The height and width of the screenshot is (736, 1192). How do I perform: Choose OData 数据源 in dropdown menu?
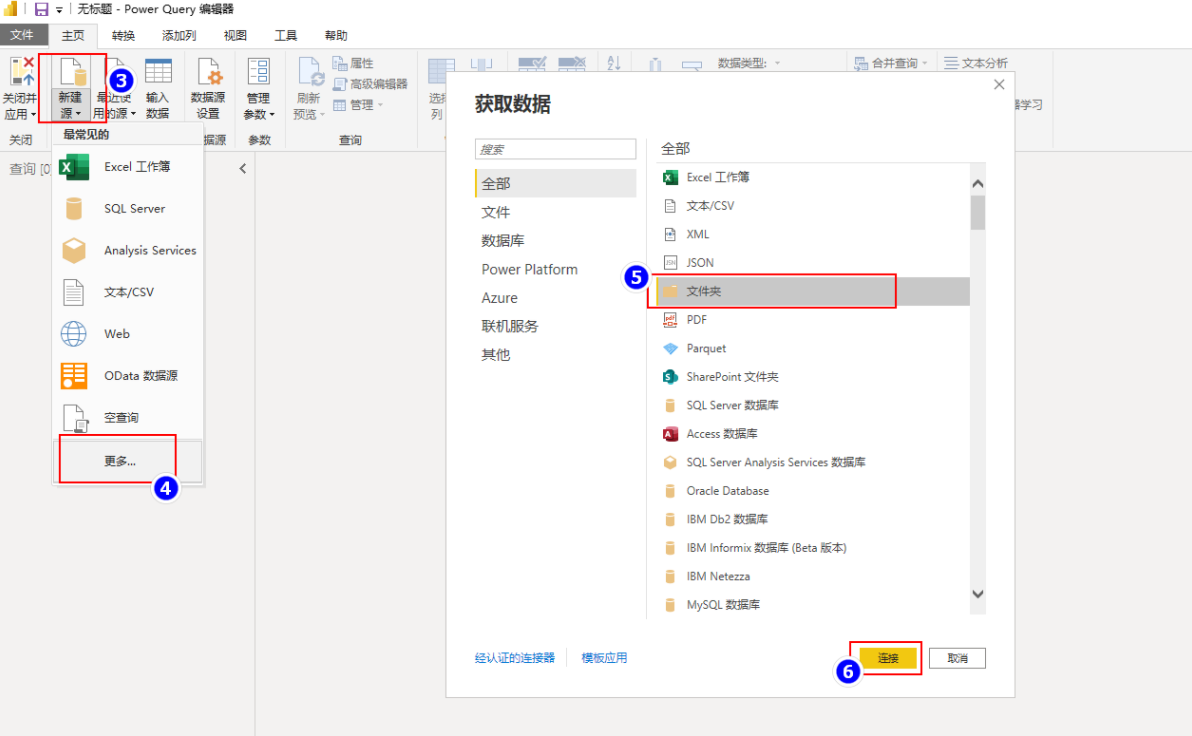128,376
